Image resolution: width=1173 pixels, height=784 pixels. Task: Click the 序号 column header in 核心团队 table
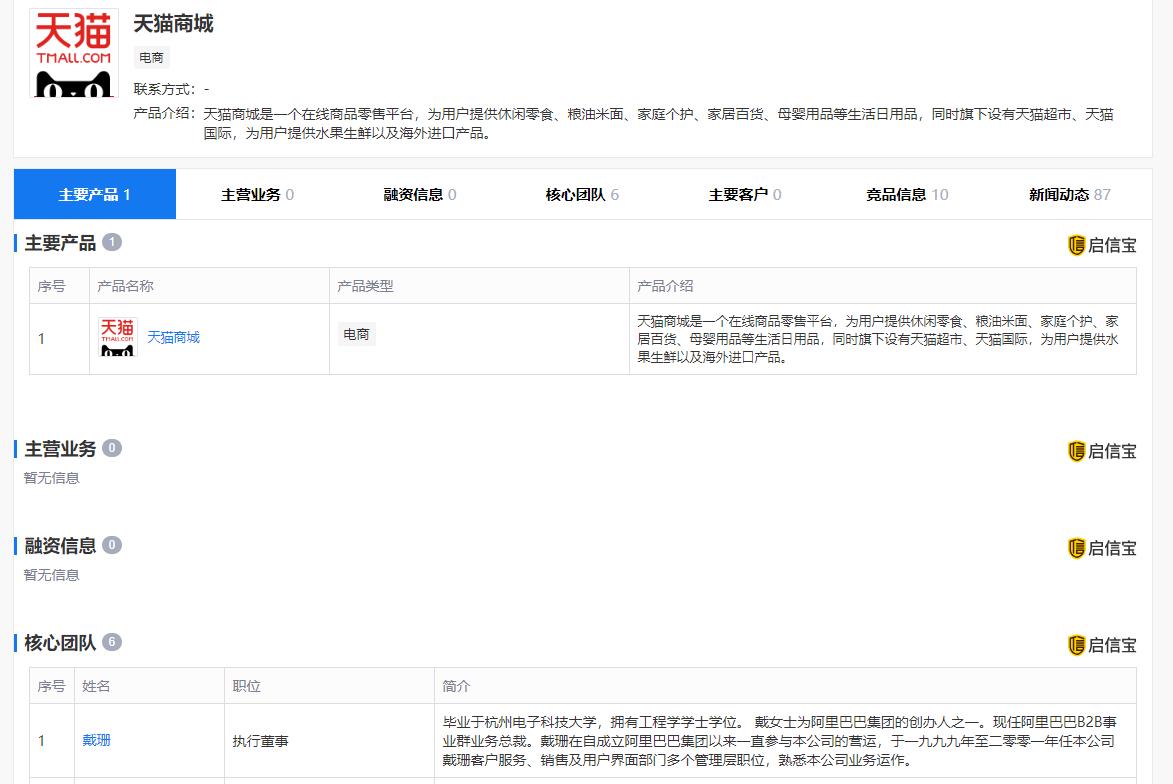coord(52,686)
